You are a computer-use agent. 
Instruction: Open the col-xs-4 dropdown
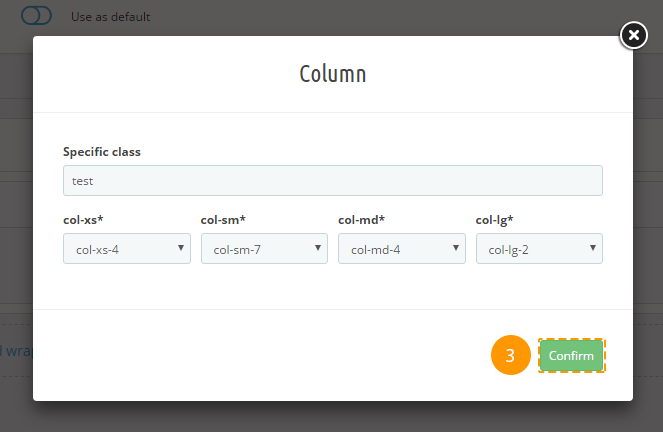coord(127,249)
